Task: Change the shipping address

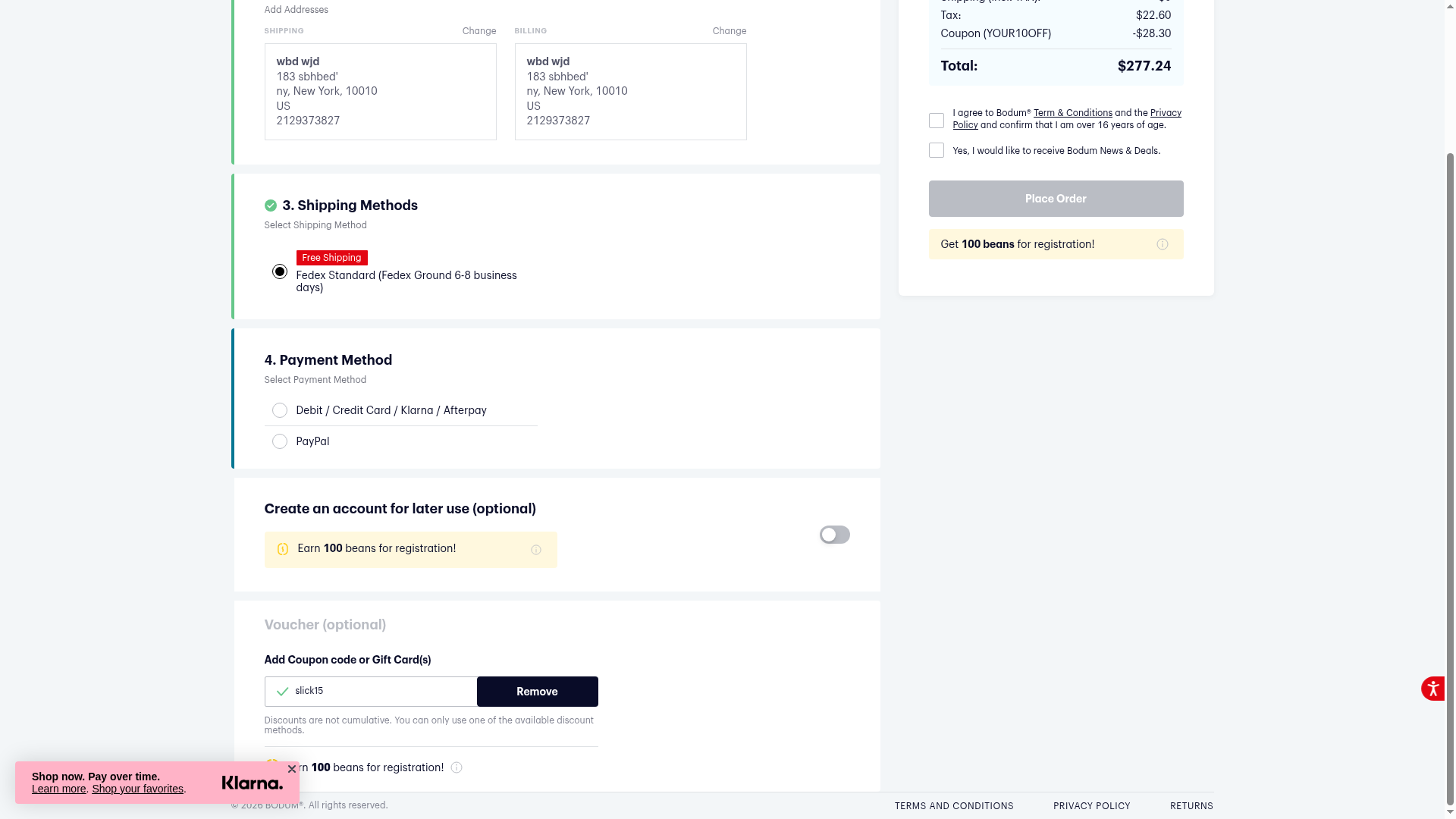Action: pos(479,31)
